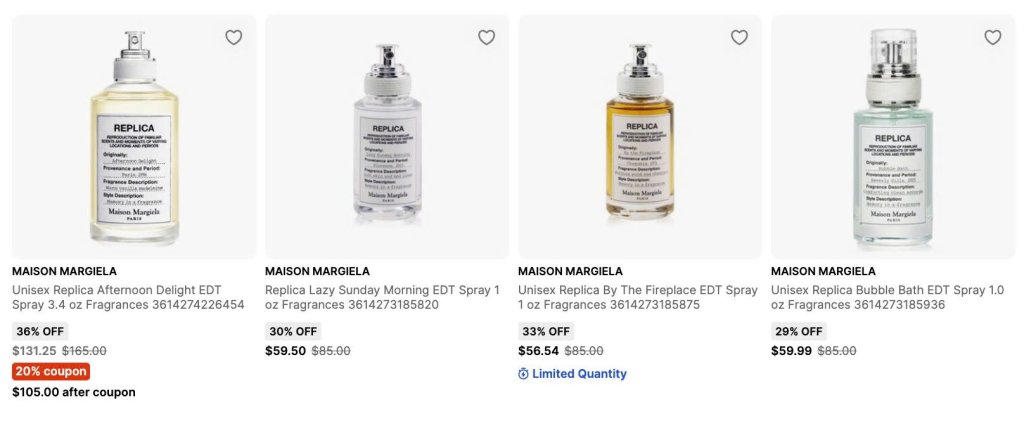Open Lazy Sunday Morning bottle image
Image resolution: width=1024 pixels, height=421 pixels.
click(x=387, y=137)
